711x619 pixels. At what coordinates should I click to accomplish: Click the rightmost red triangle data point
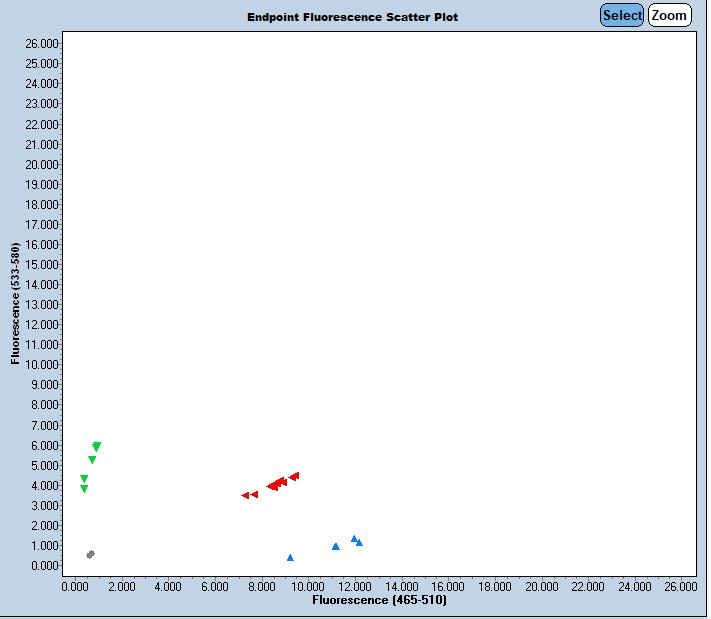(x=296, y=476)
